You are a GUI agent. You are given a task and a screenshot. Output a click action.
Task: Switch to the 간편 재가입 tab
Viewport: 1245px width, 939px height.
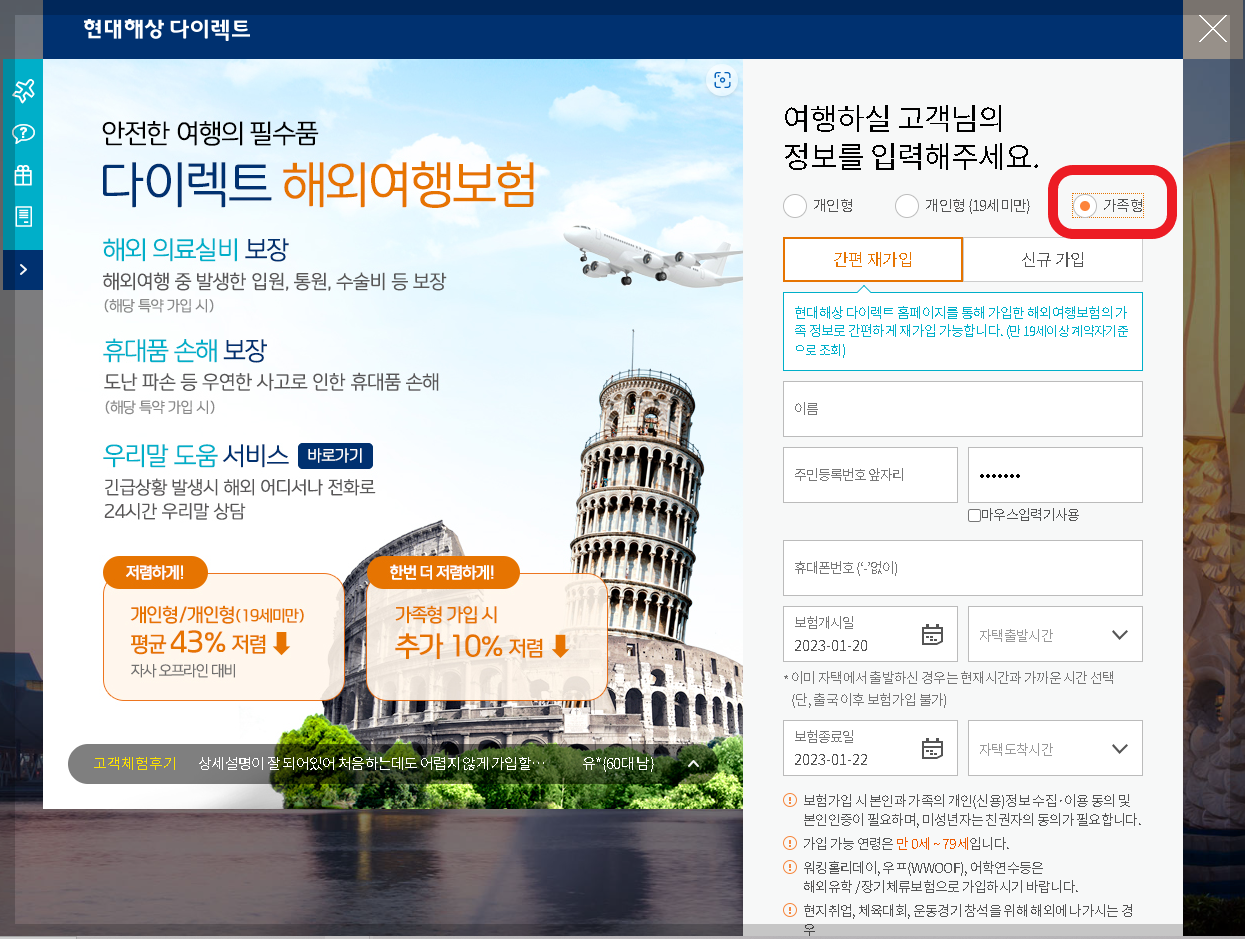point(873,259)
